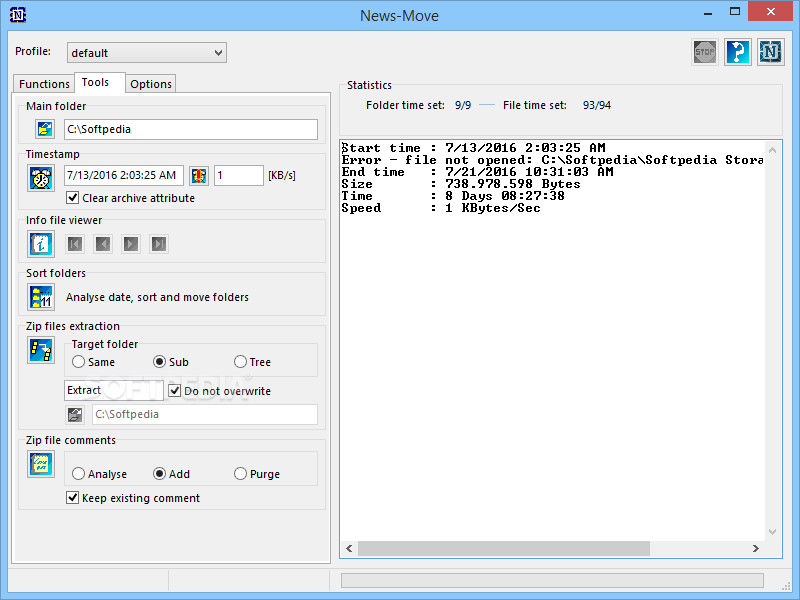Go to previous info file
The image size is (800, 600).
103,244
